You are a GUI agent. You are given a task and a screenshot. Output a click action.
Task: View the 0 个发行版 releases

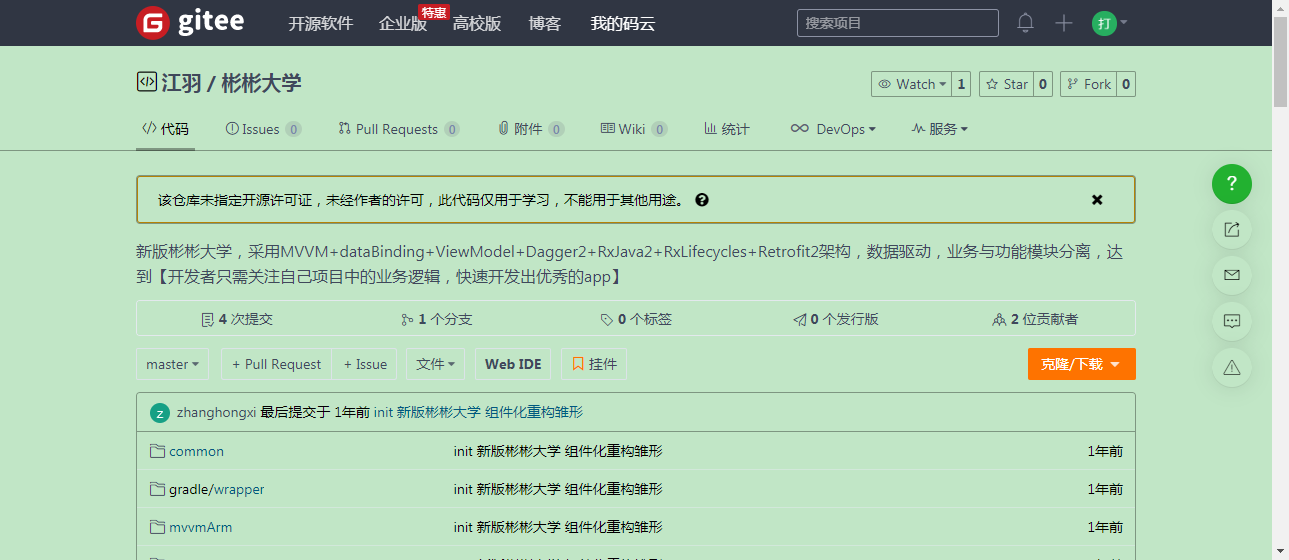coord(836,319)
